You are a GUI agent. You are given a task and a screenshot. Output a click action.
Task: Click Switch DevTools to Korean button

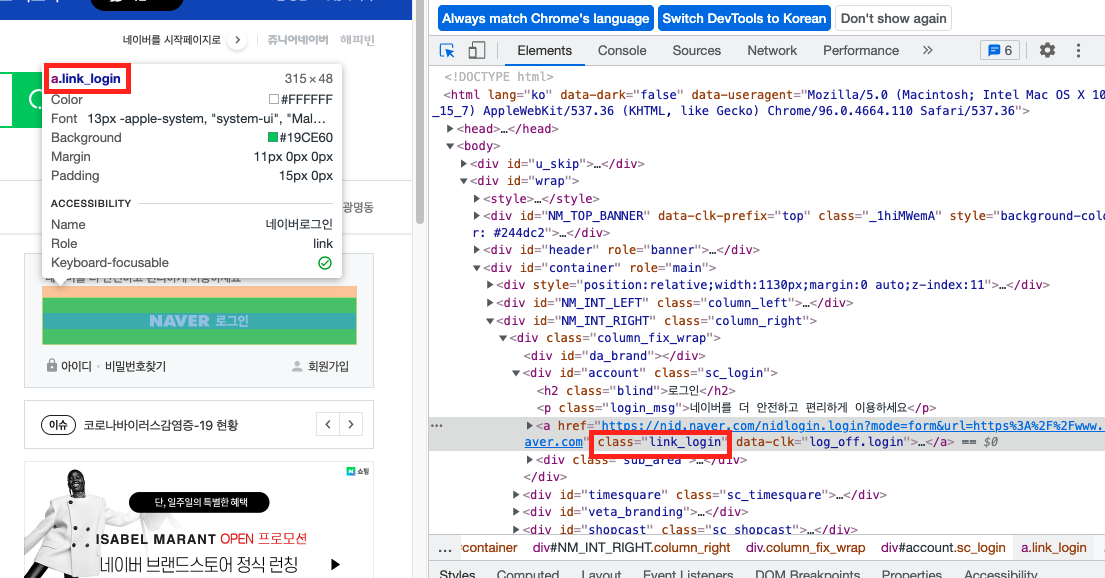(x=744, y=18)
